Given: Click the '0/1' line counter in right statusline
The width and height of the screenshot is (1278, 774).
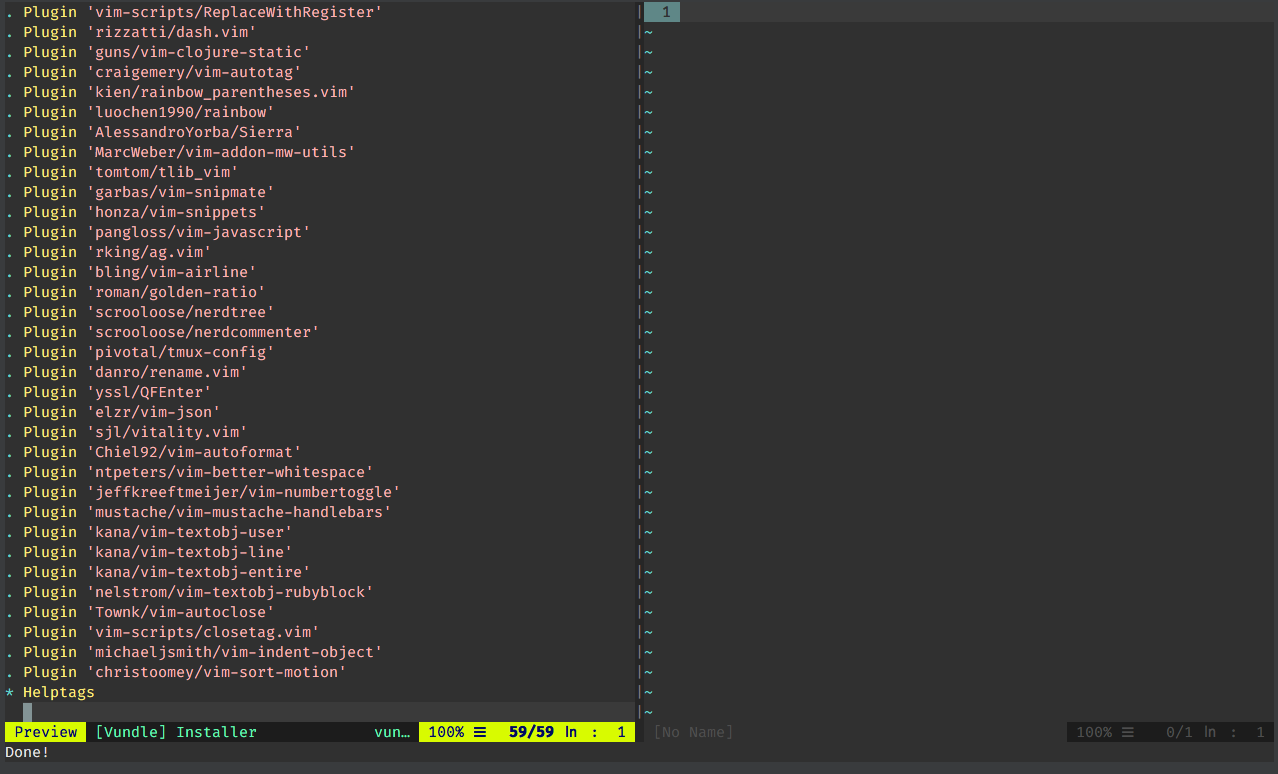Looking at the screenshot, I should coord(1179,732).
